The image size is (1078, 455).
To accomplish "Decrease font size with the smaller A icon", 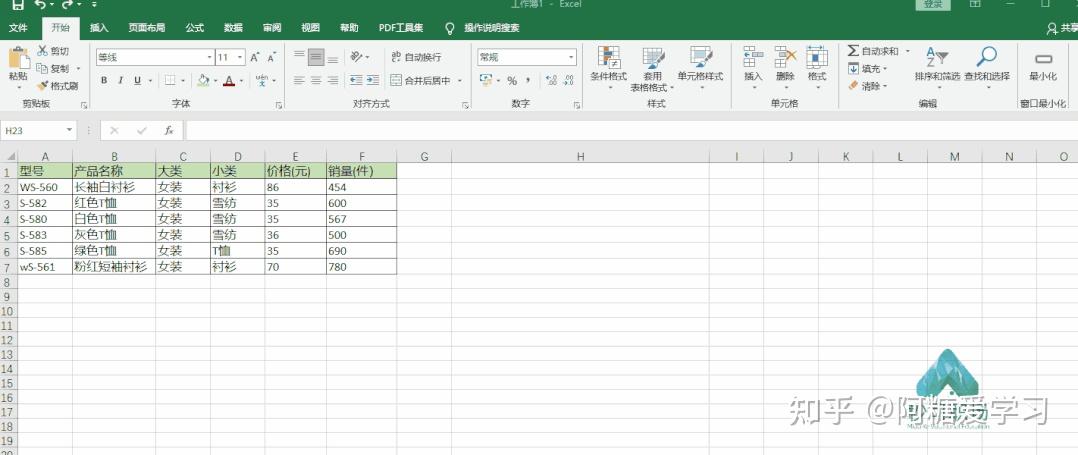I will pyautogui.click(x=272, y=57).
